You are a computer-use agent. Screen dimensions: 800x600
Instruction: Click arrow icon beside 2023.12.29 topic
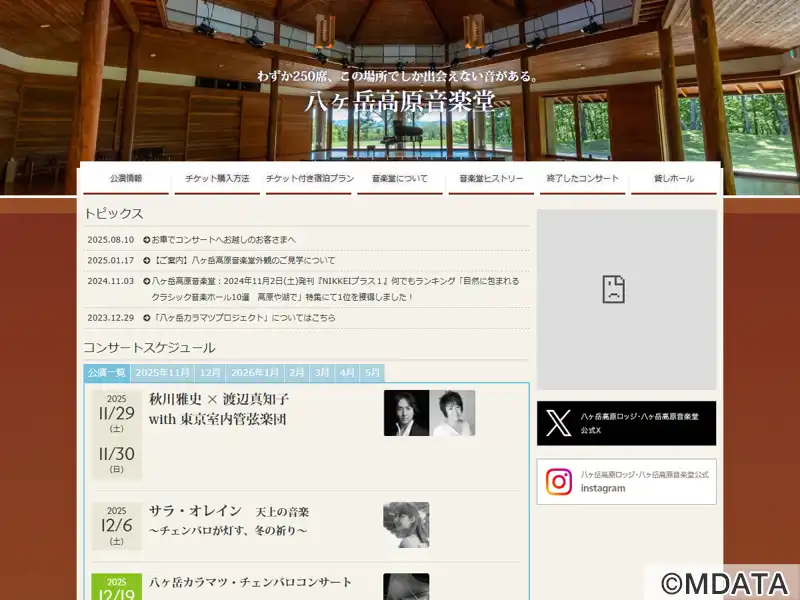(x=147, y=318)
